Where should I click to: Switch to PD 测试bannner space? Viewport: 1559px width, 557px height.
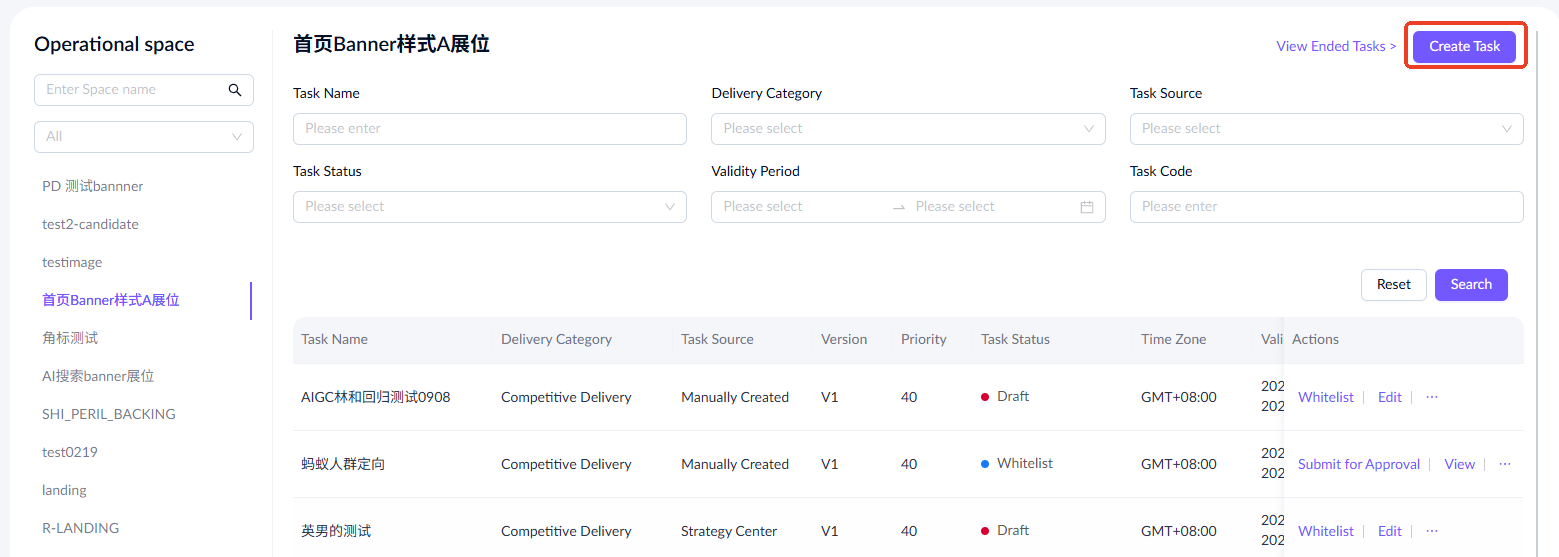[x=93, y=186]
